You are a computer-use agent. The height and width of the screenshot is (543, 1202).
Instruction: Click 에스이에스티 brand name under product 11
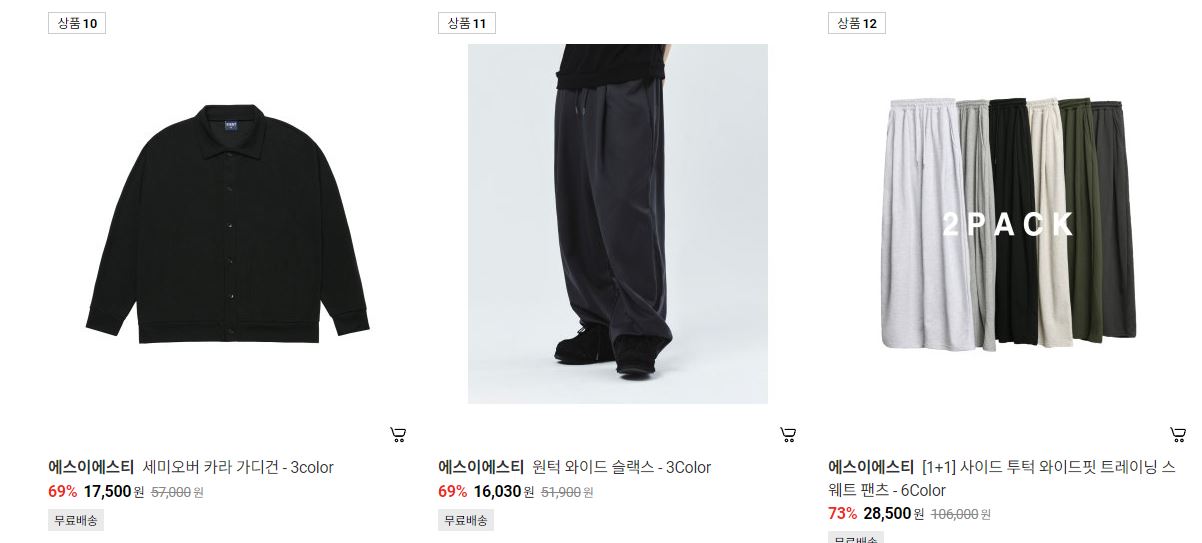(481, 467)
